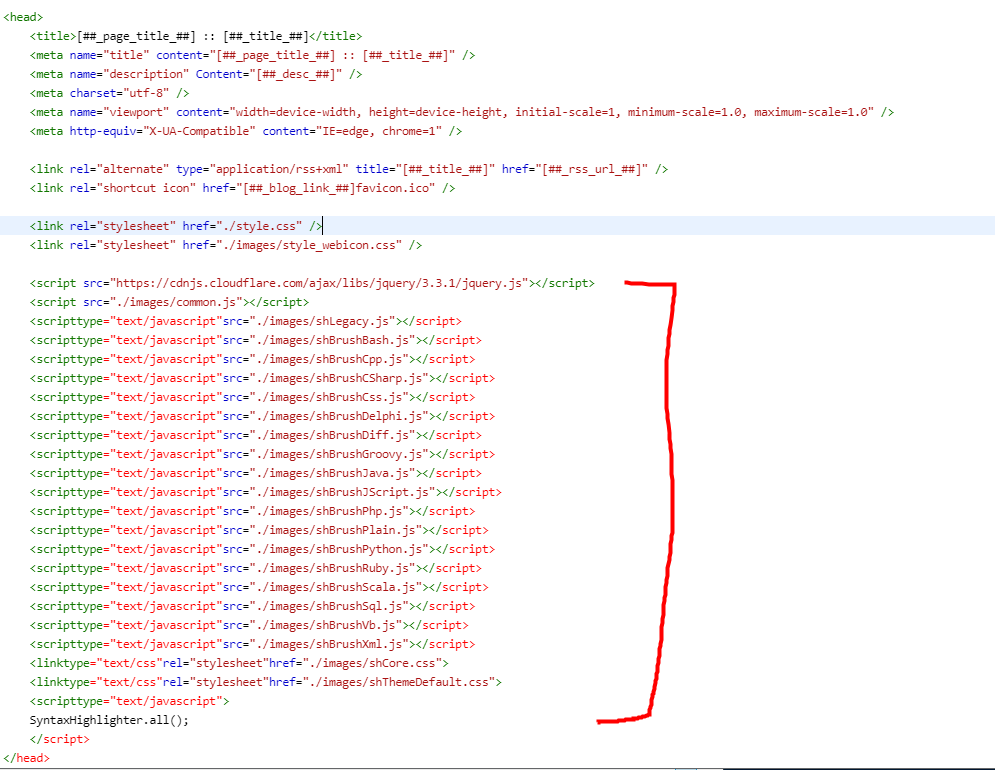Click the shBrushCss.js script line
The image size is (995, 770).
tap(252, 397)
